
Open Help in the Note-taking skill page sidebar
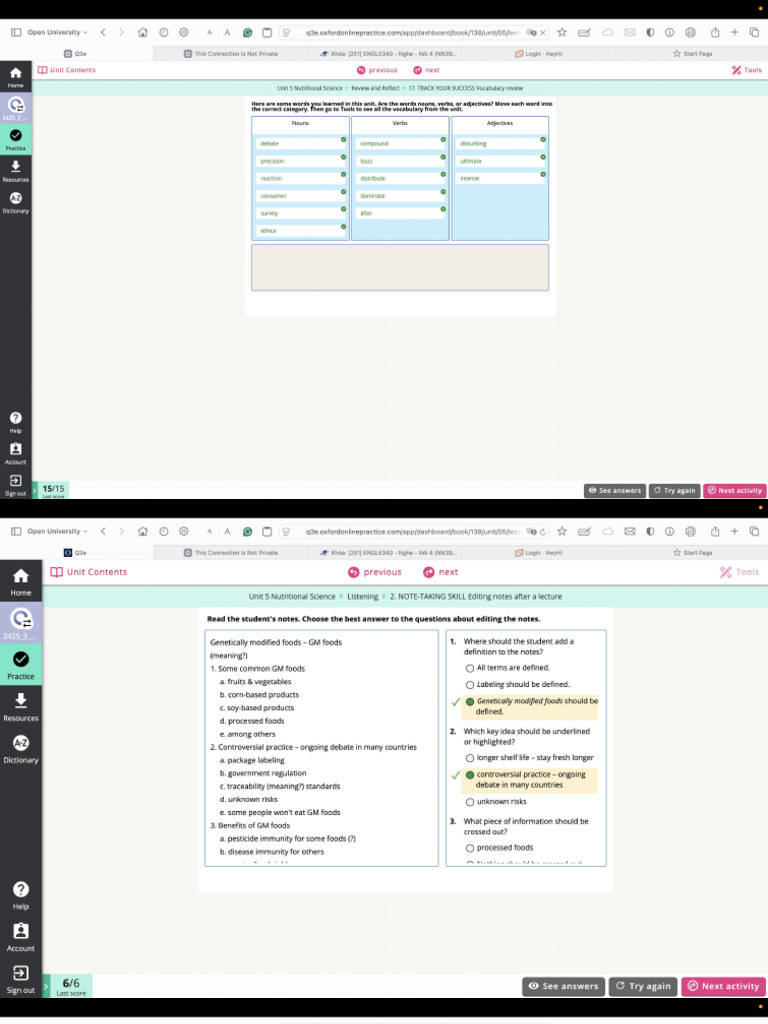point(21,896)
